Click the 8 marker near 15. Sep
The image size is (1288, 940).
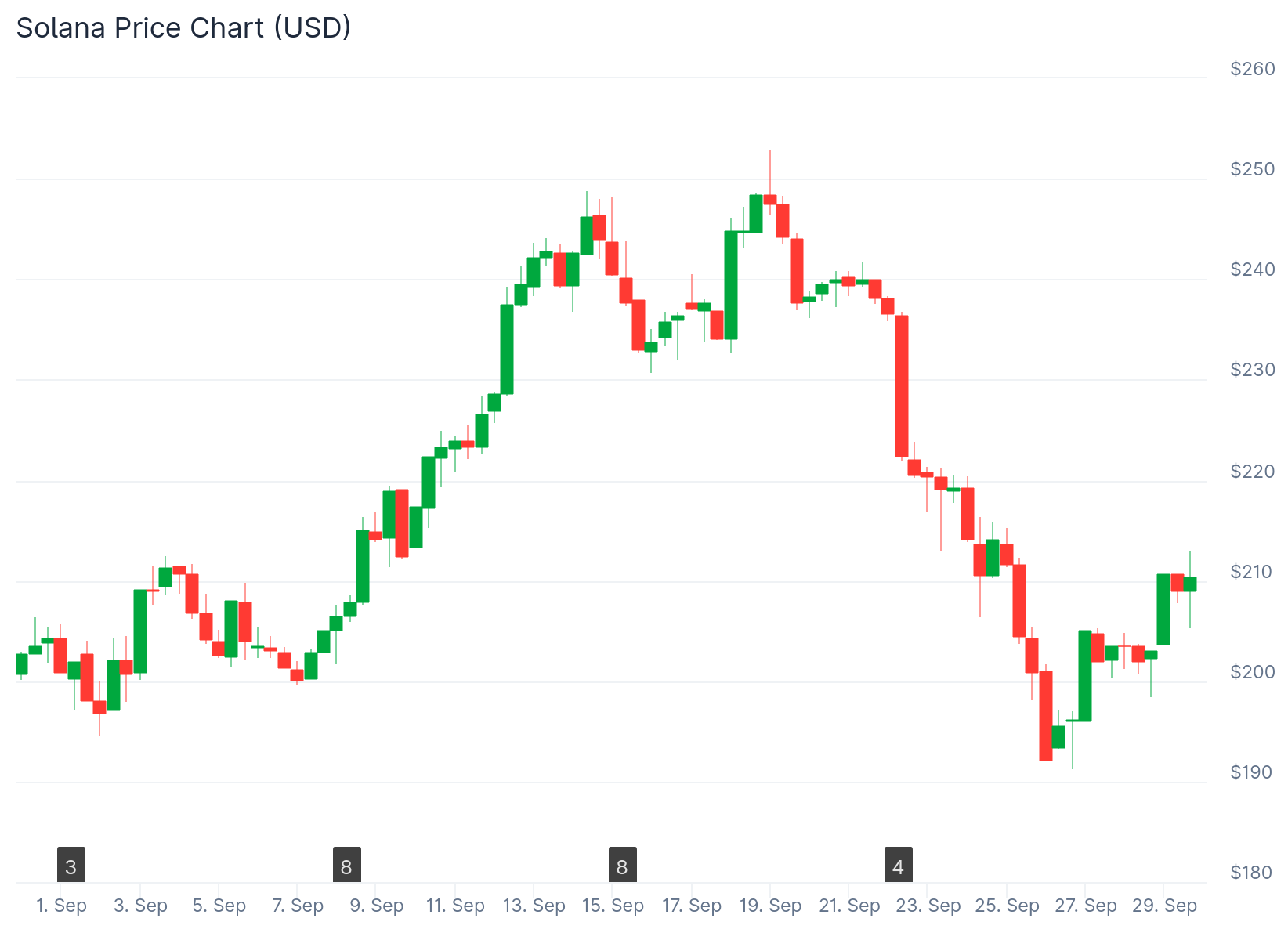pyautogui.click(x=623, y=866)
